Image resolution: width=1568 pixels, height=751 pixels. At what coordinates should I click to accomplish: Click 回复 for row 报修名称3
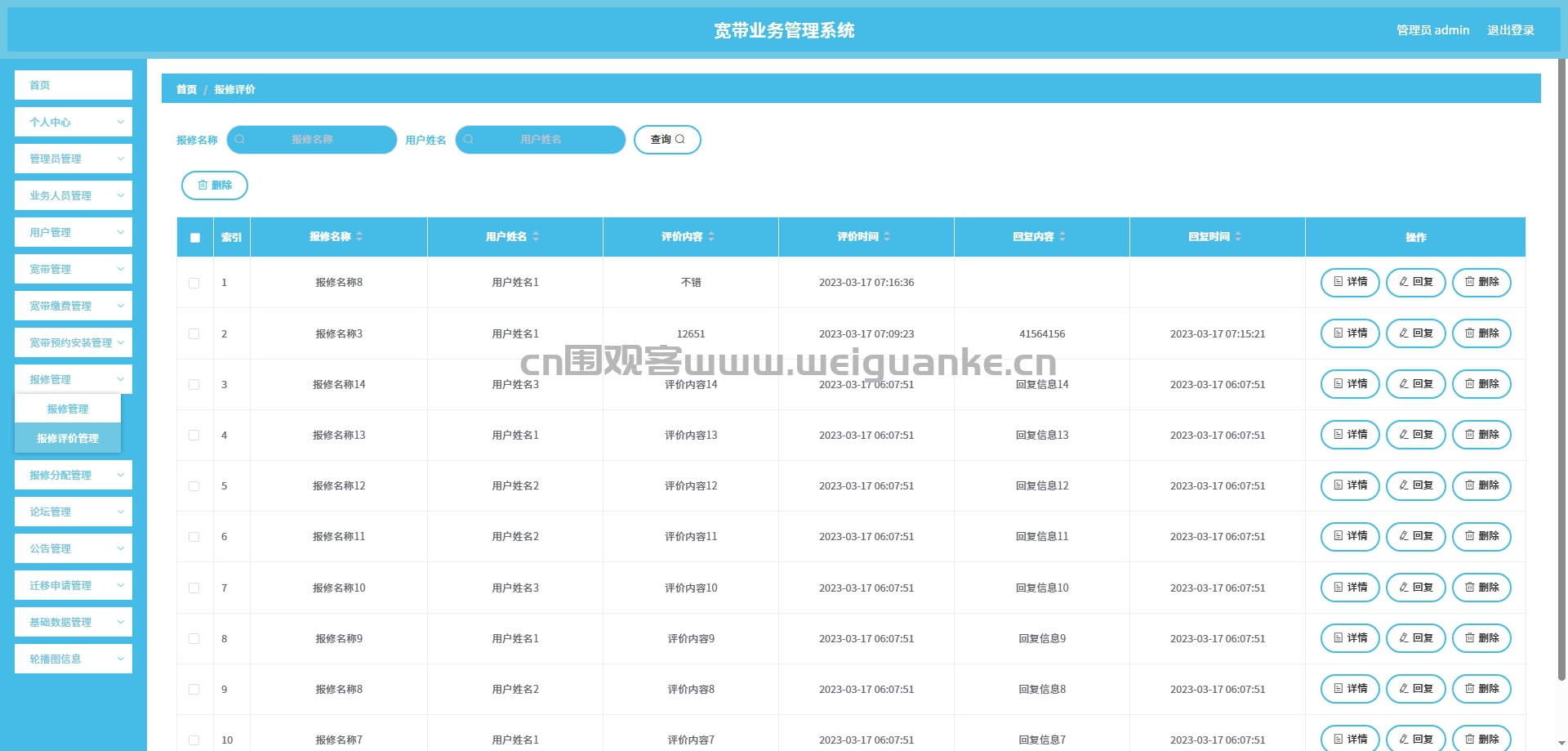(1416, 333)
